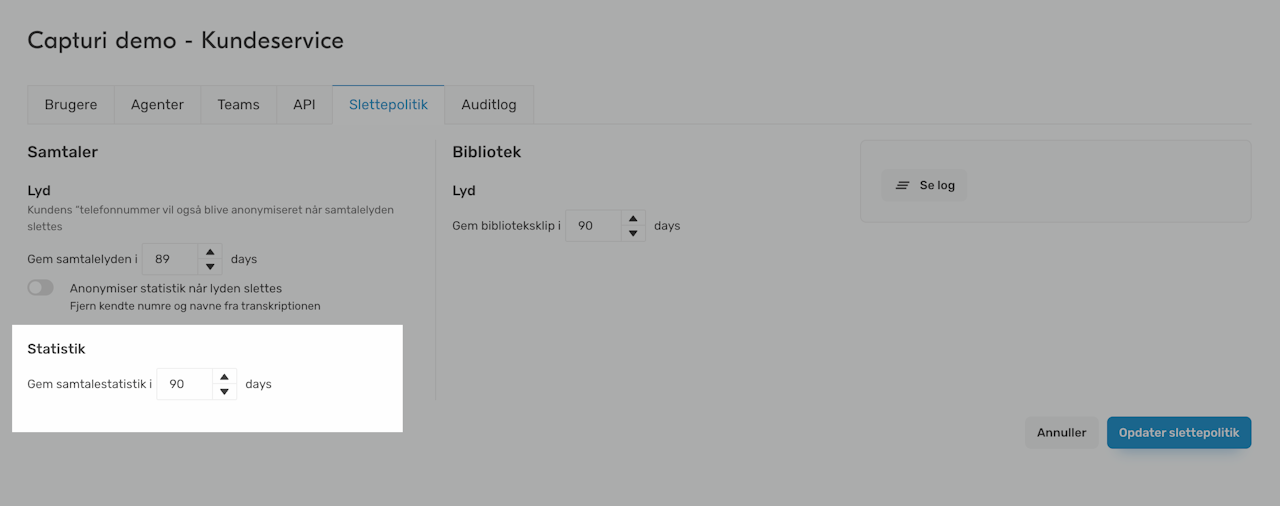
Task: Select the Slettepolitik tab
Action: [x=388, y=105]
